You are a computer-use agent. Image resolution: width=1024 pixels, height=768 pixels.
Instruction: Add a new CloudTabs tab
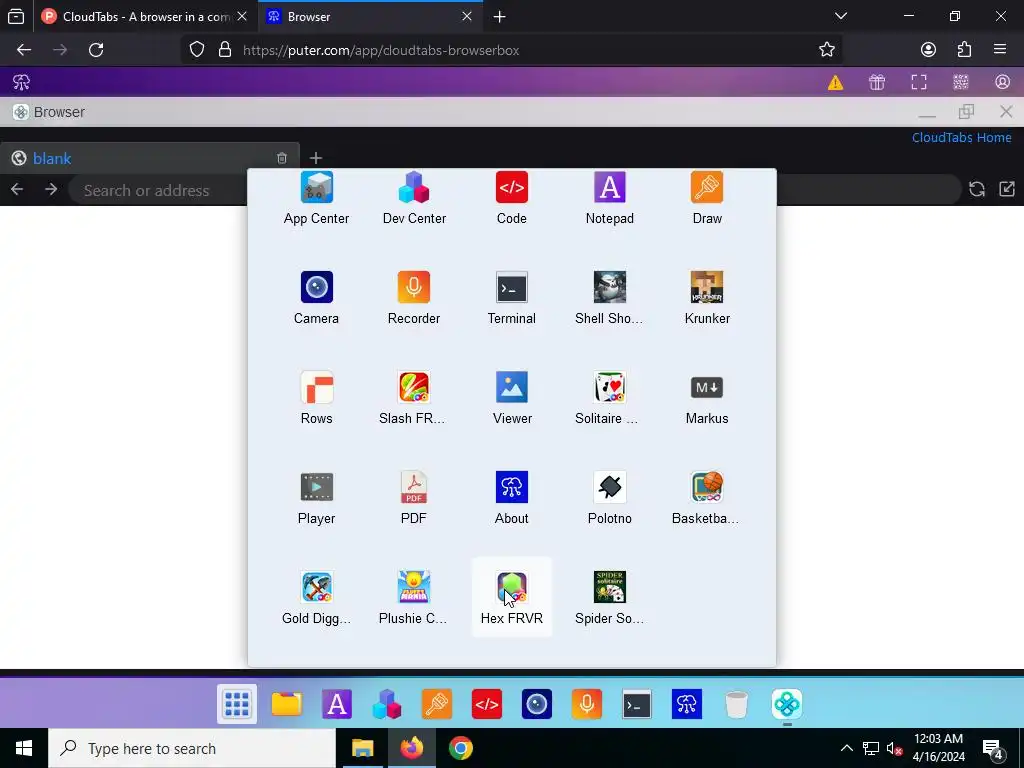[316, 158]
